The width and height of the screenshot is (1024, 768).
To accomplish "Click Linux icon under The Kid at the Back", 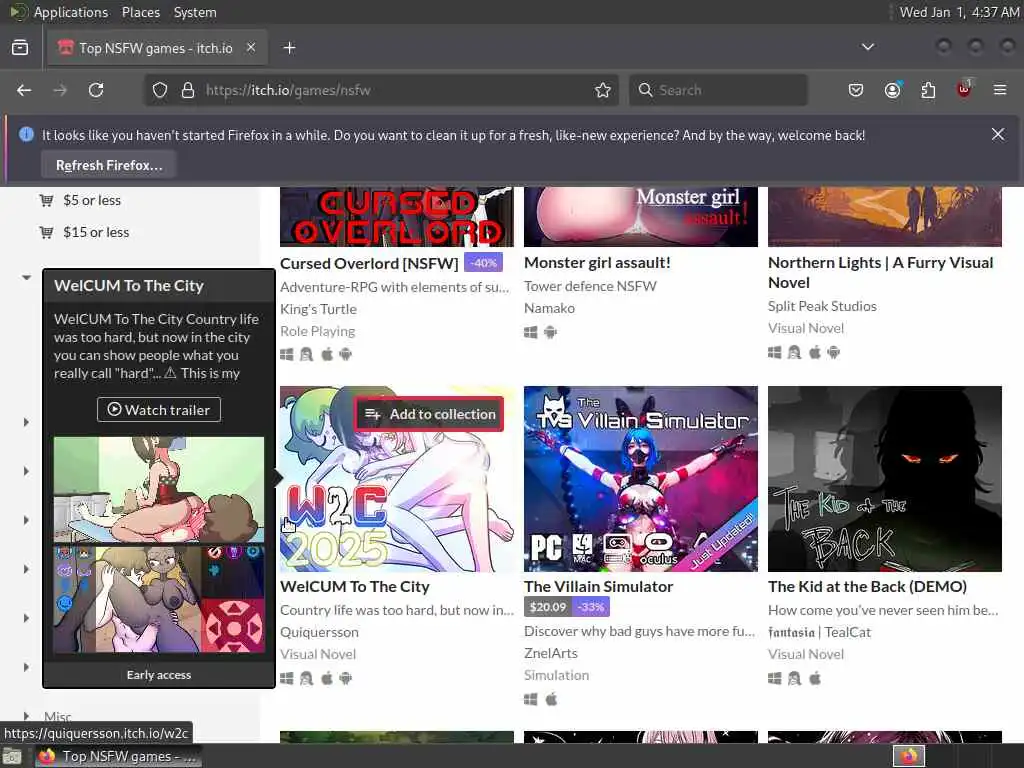I will click(x=794, y=679).
